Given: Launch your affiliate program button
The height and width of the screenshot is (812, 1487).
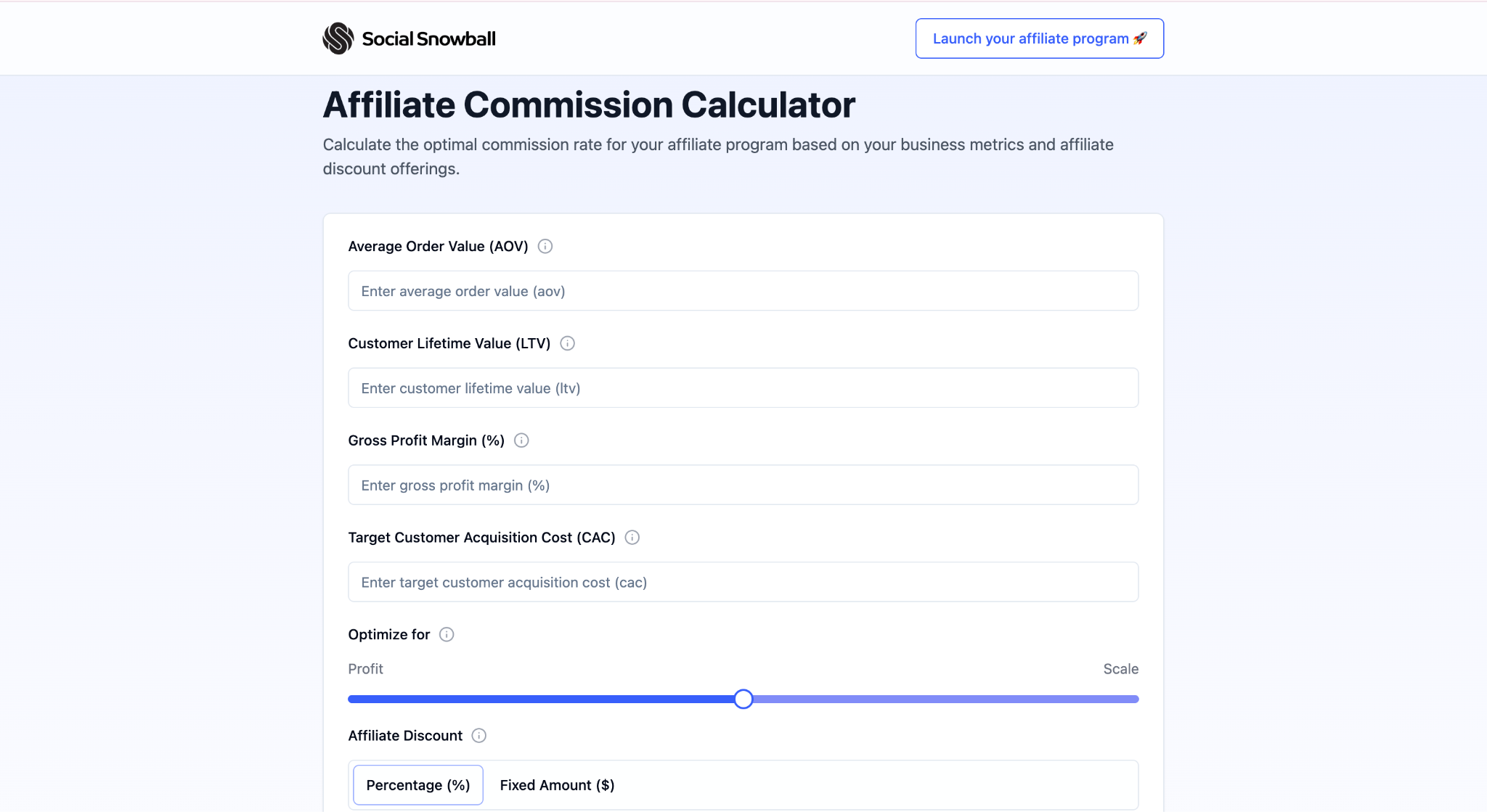Looking at the screenshot, I should pos(1040,38).
